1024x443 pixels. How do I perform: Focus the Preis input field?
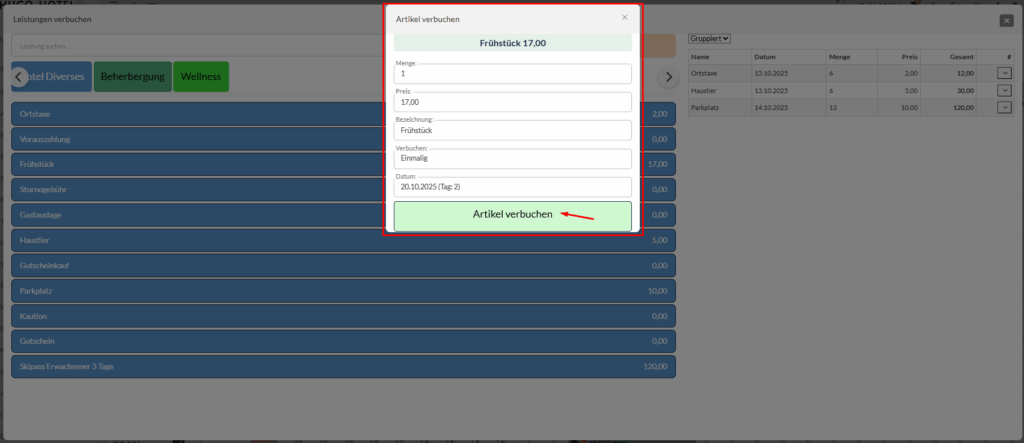[512, 102]
